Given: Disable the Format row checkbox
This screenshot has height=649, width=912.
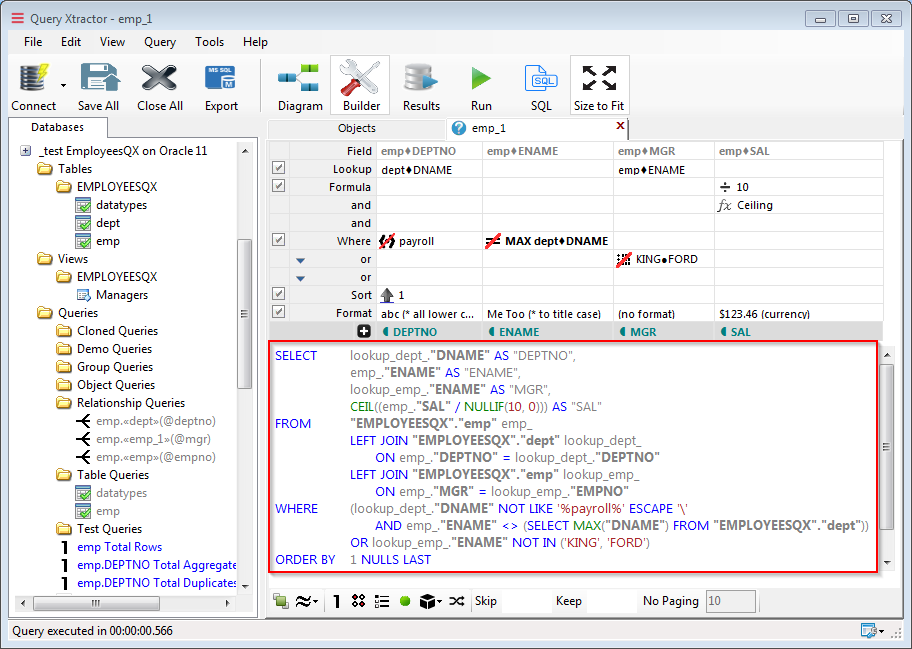Looking at the screenshot, I should point(278,308).
